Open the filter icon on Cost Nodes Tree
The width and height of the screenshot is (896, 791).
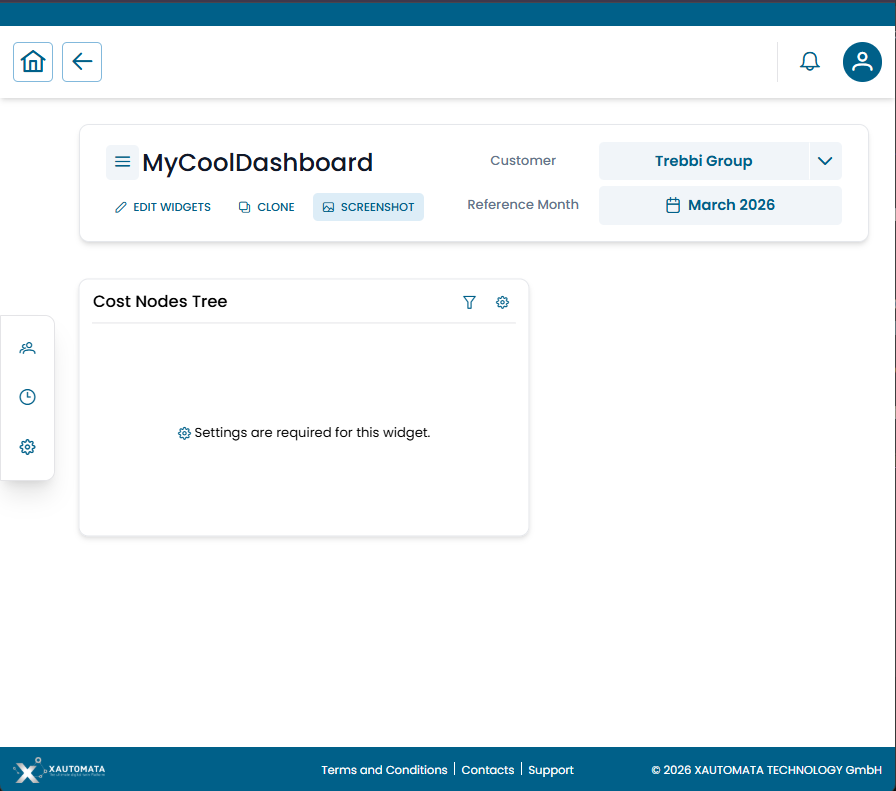coord(469,302)
